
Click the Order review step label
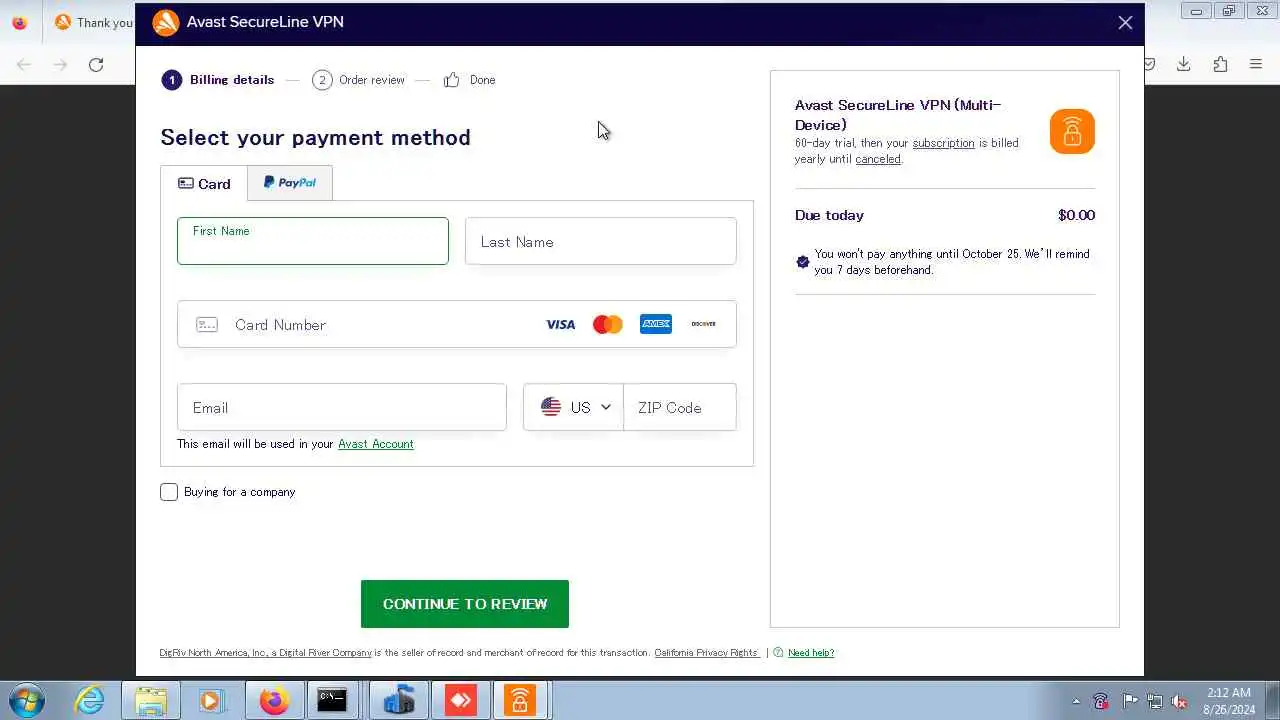[x=372, y=80]
